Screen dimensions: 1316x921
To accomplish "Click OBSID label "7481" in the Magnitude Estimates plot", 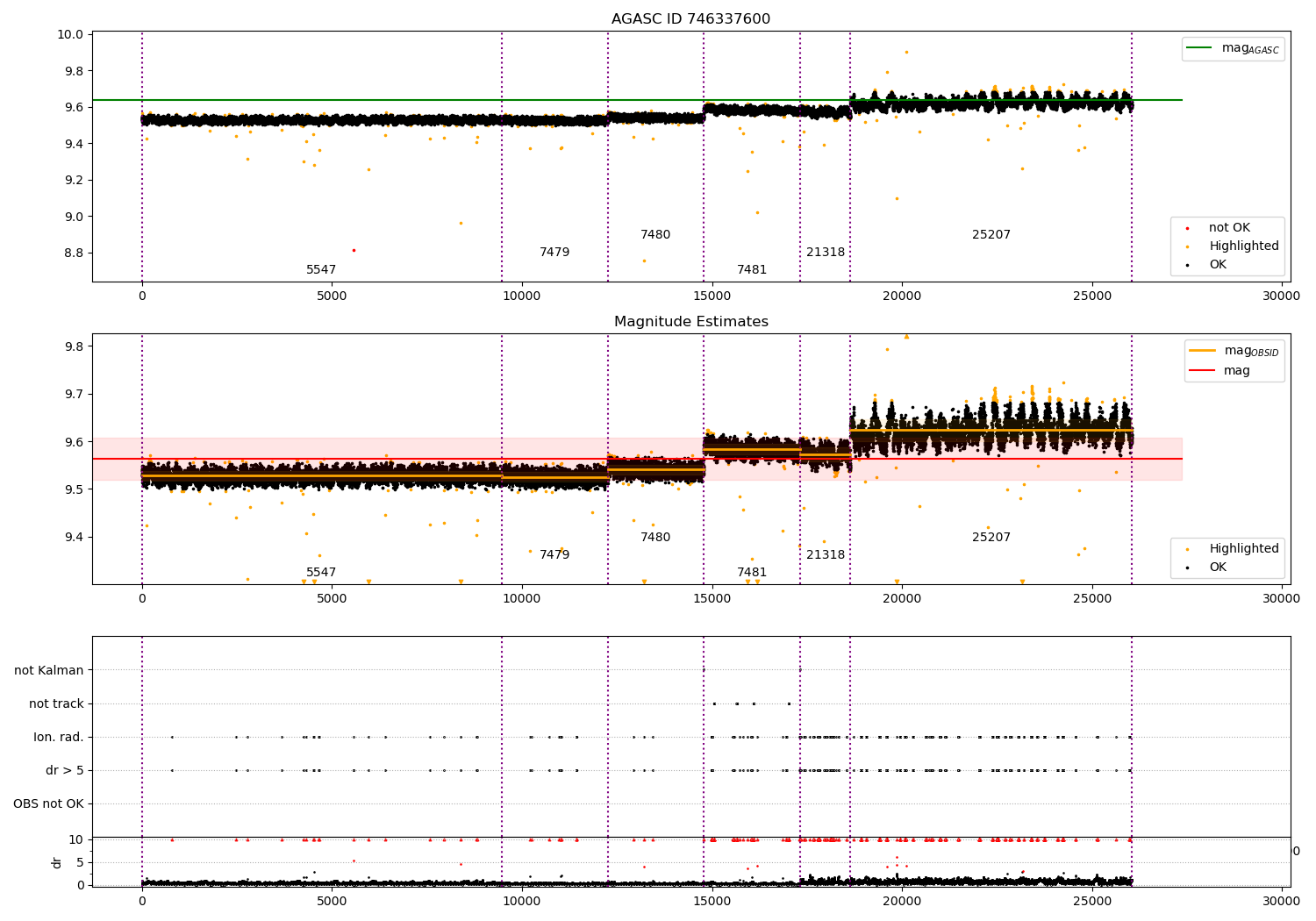I will click(752, 573).
